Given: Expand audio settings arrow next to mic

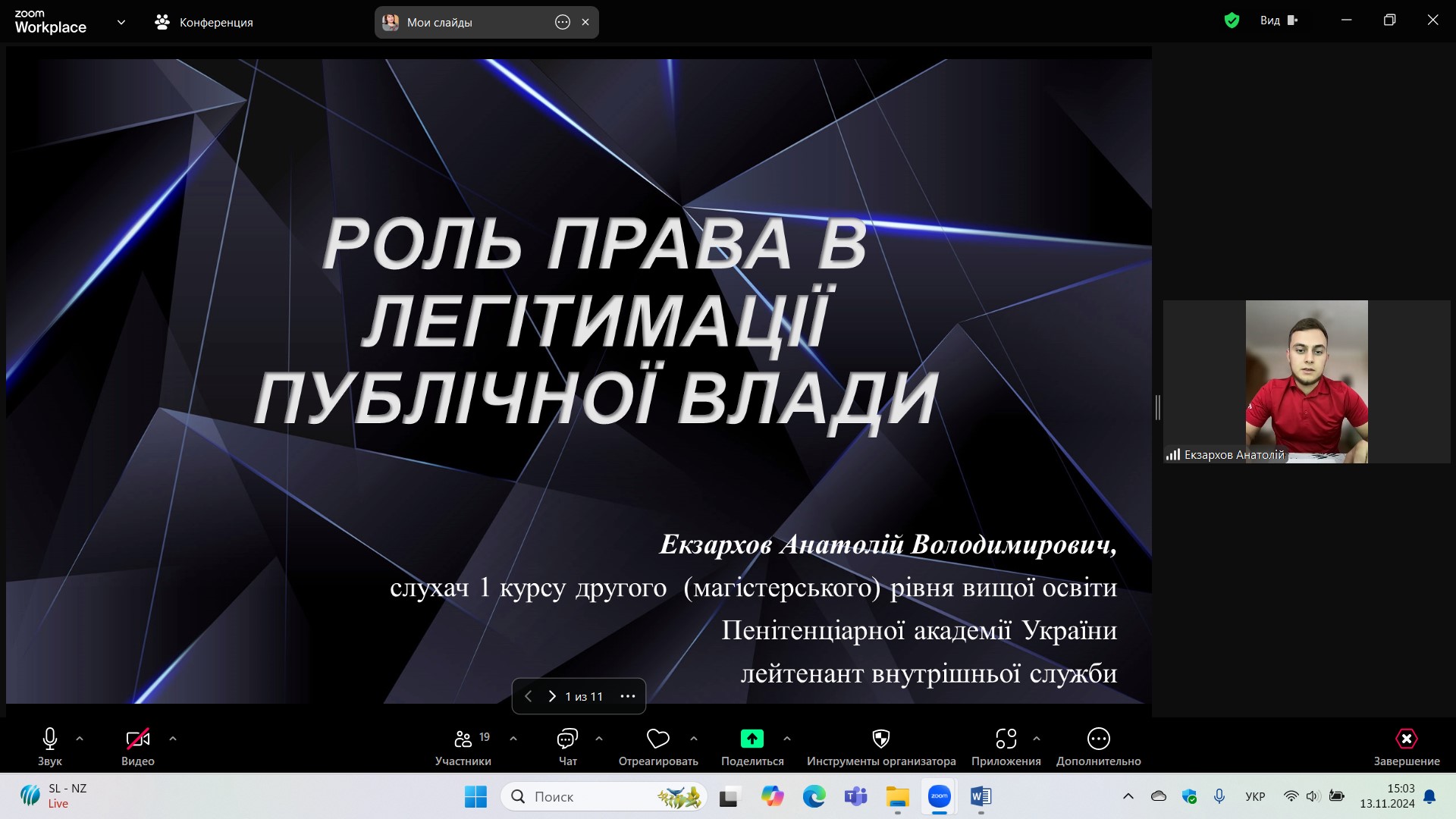Looking at the screenshot, I should [80, 738].
